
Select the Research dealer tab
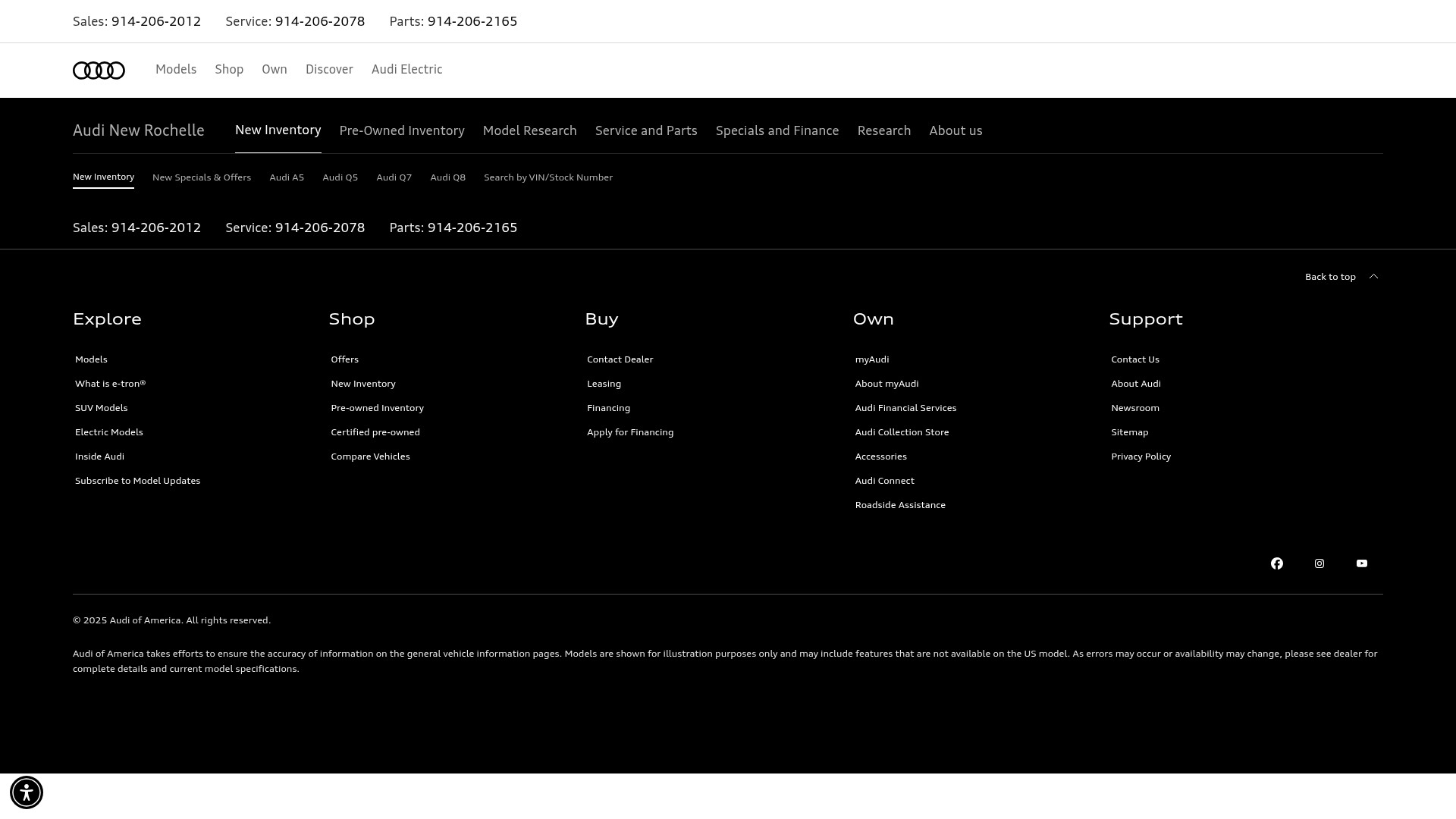coord(884,131)
